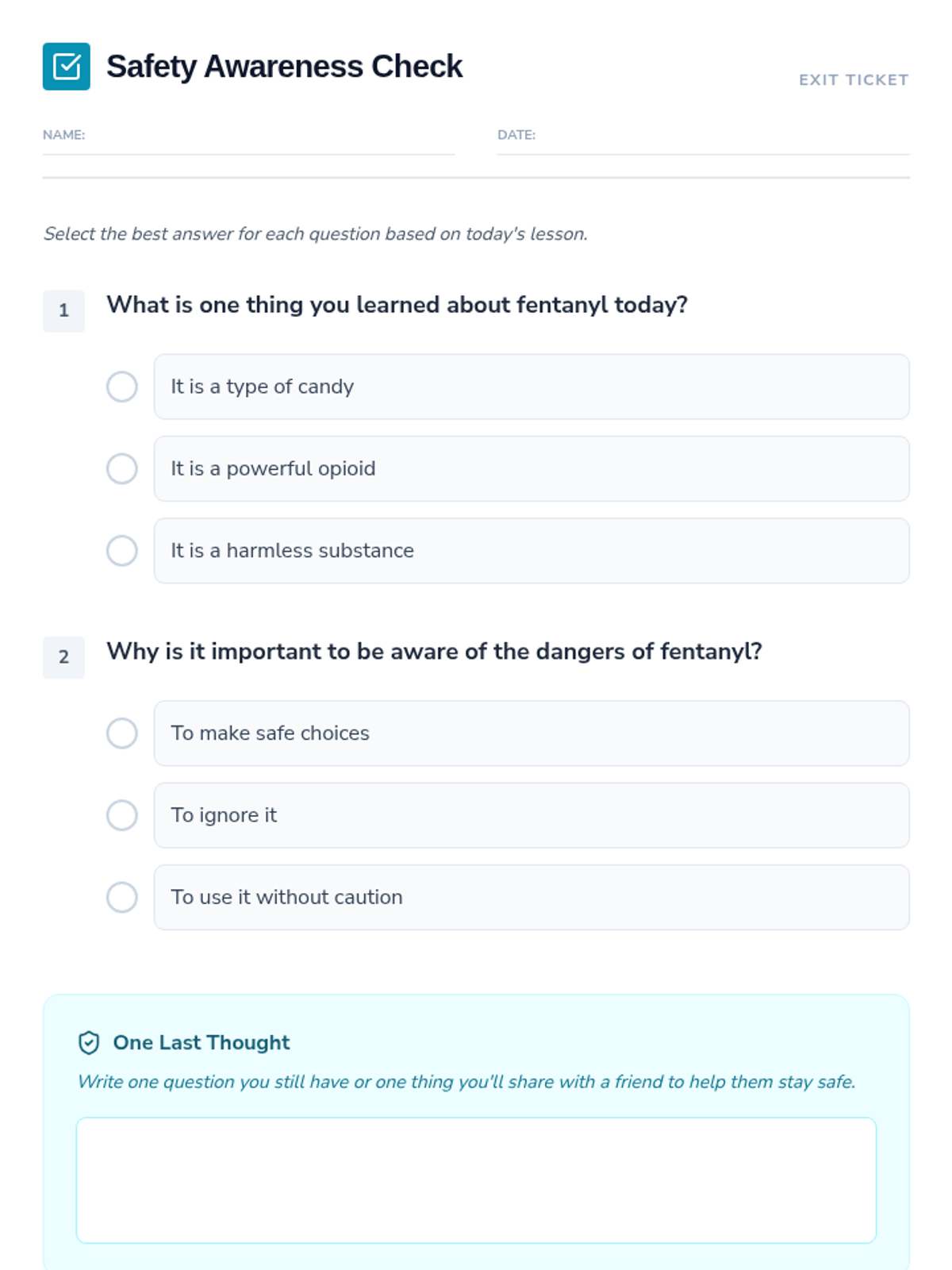Click the EXIT TICKET label
The width and height of the screenshot is (952, 1270).
(854, 80)
